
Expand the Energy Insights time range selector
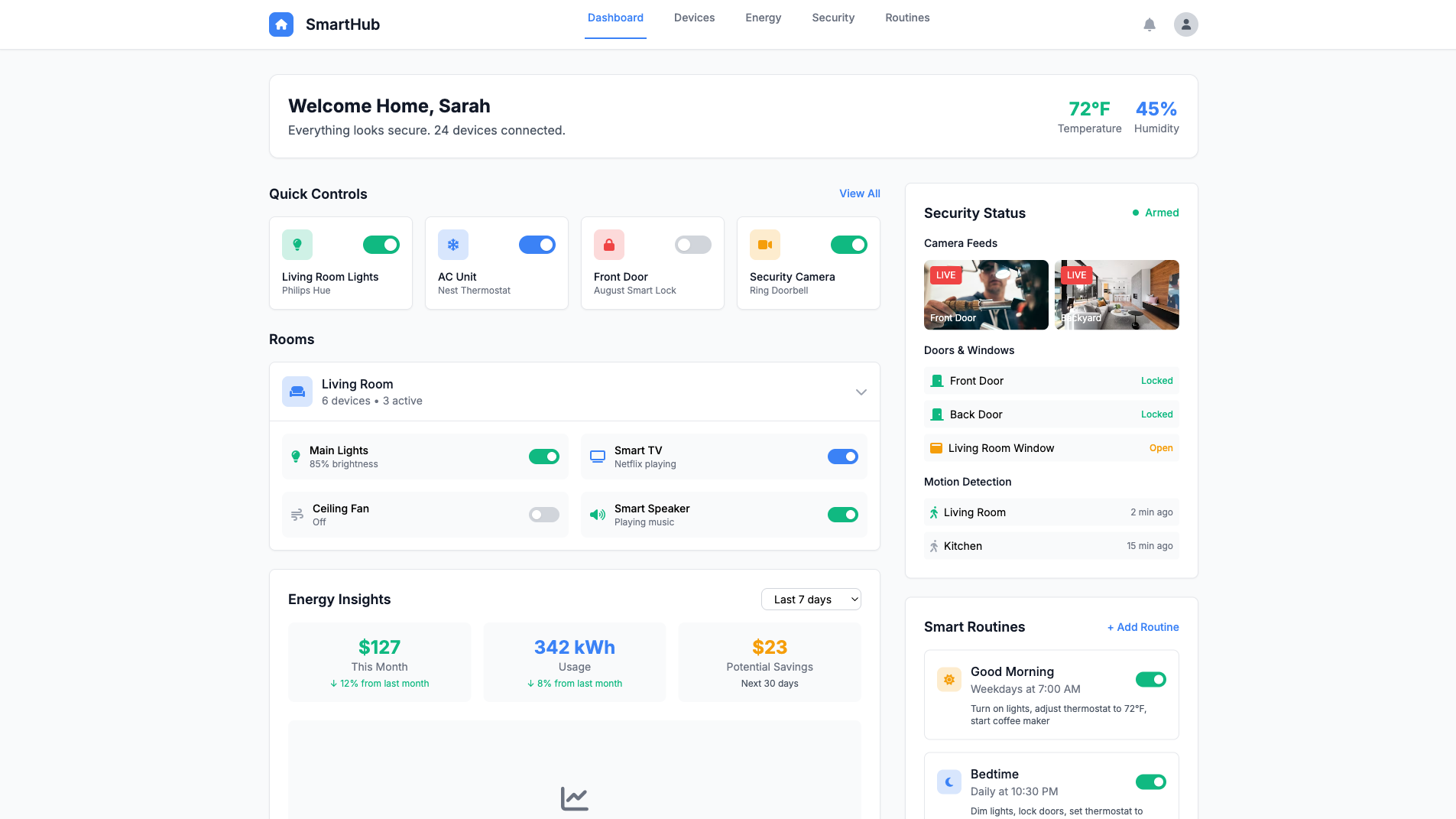coord(811,600)
